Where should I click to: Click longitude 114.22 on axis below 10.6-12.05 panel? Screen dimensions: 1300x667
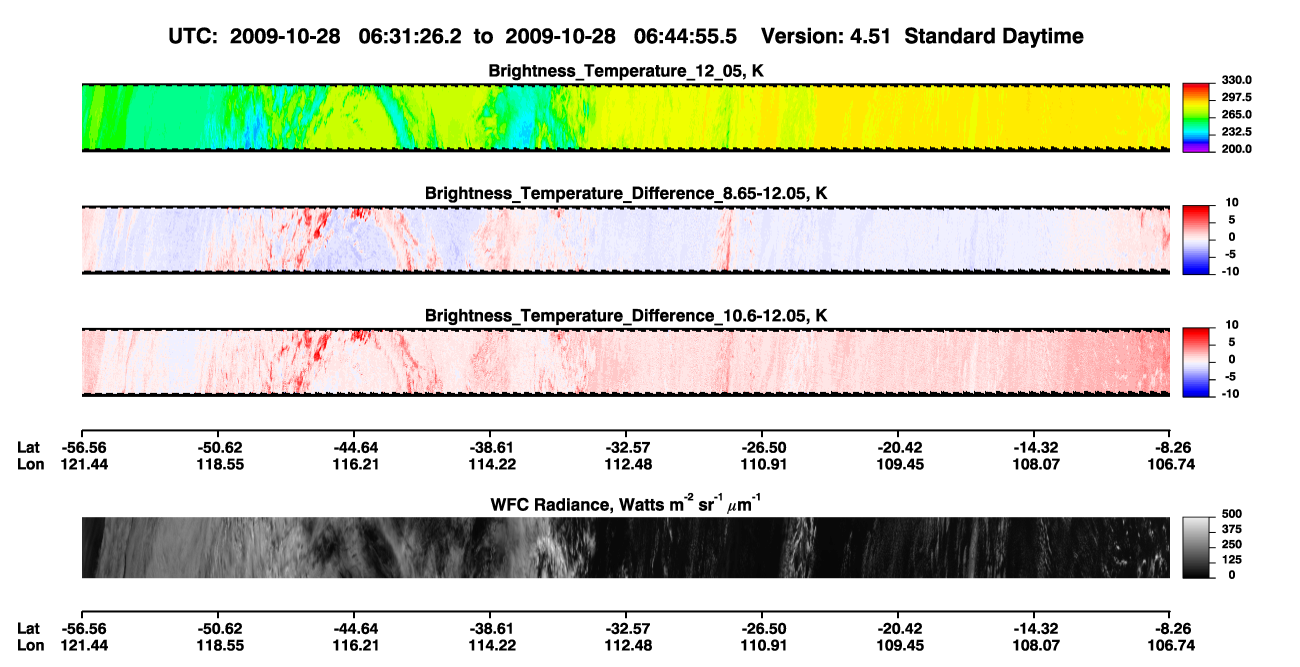tap(489, 464)
